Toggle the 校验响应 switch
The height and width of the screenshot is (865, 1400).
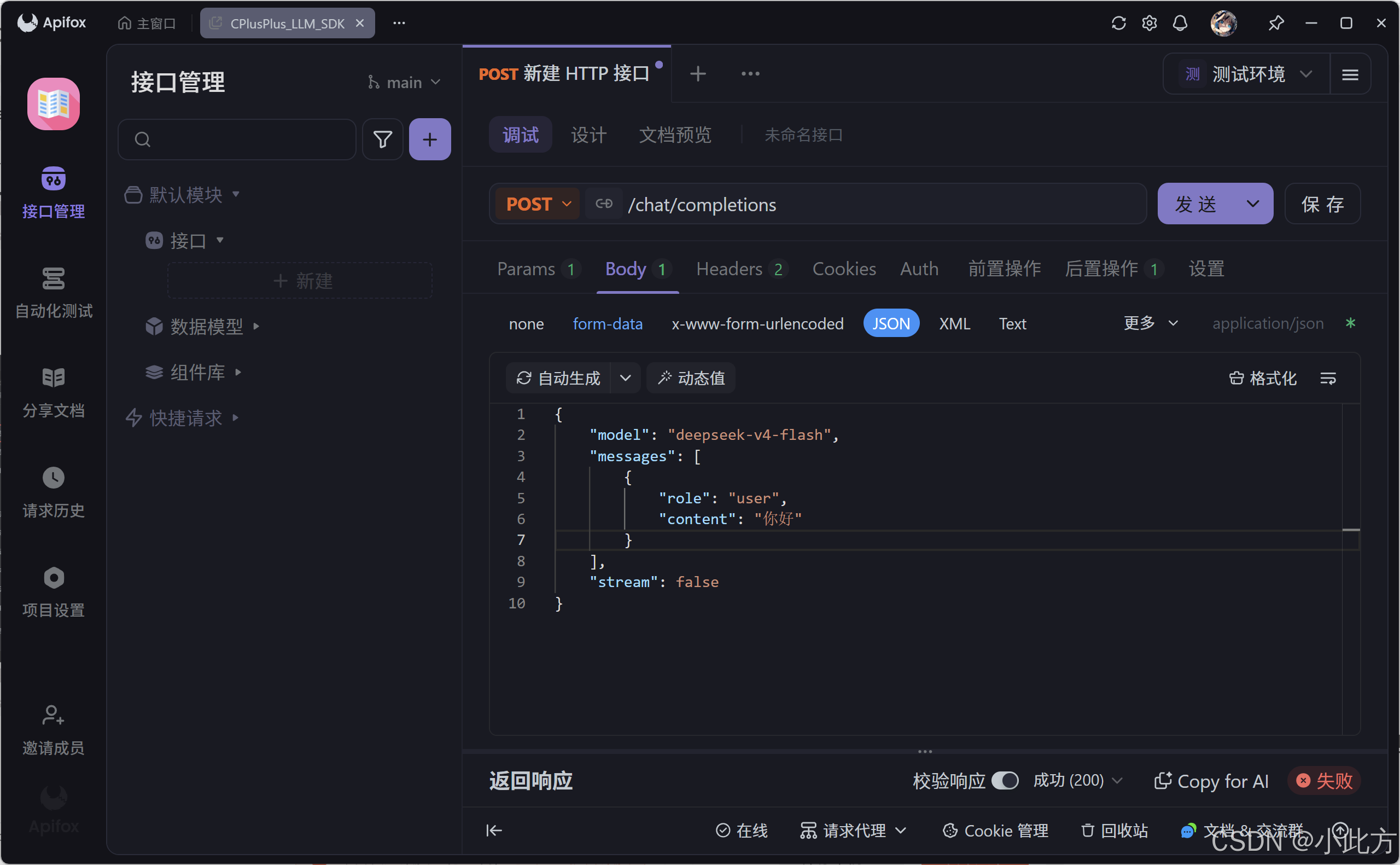coord(1005,780)
